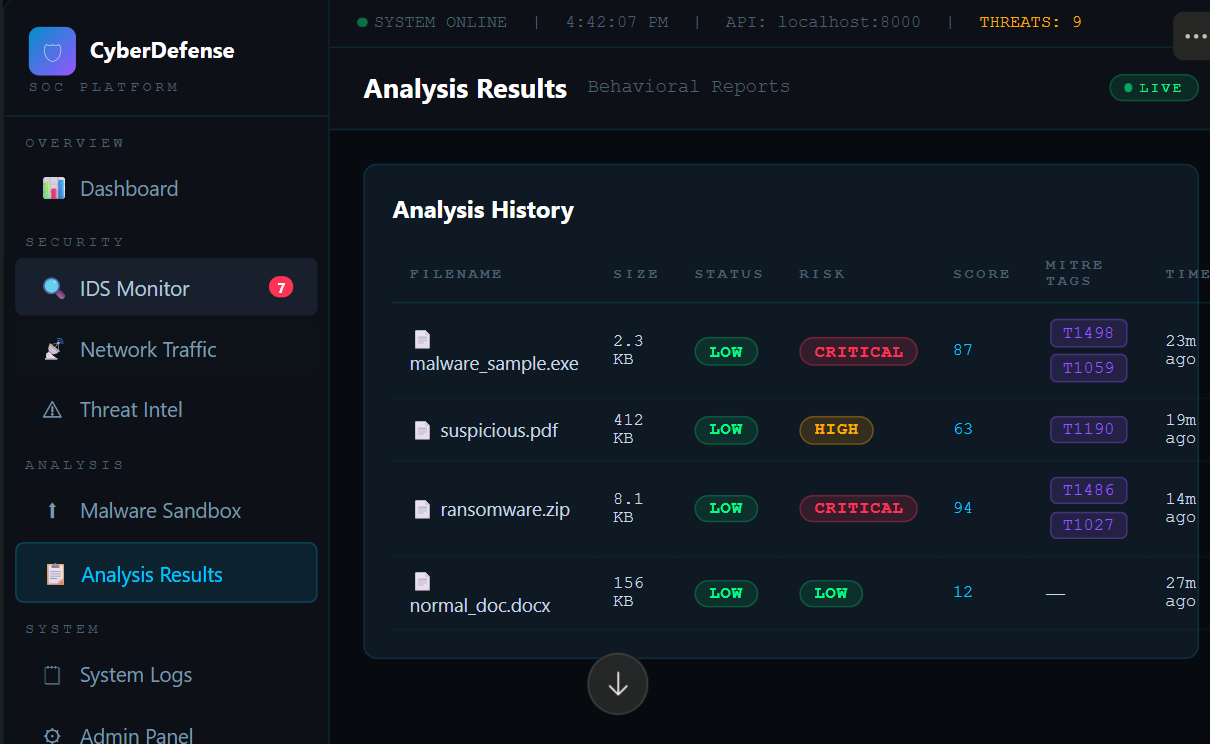The height and width of the screenshot is (744, 1210).
Task: Click the Network Traffic satellite icon
Action: tap(54, 349)
